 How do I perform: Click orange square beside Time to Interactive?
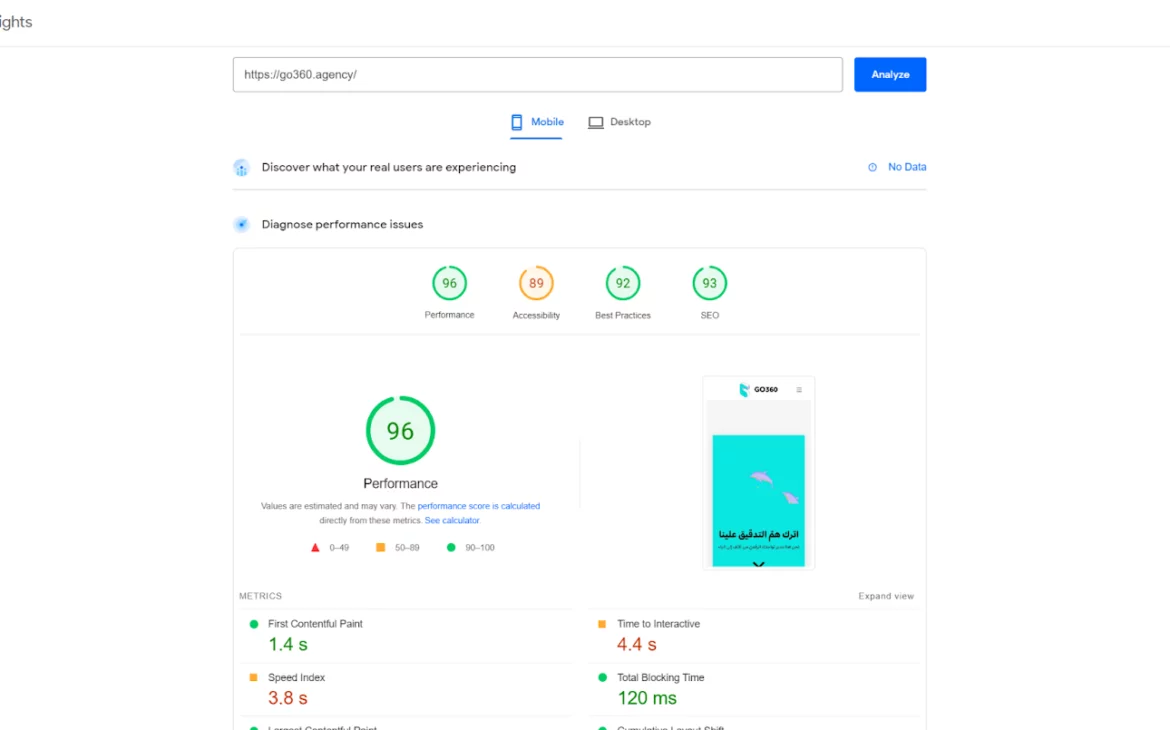click(602, 624)
